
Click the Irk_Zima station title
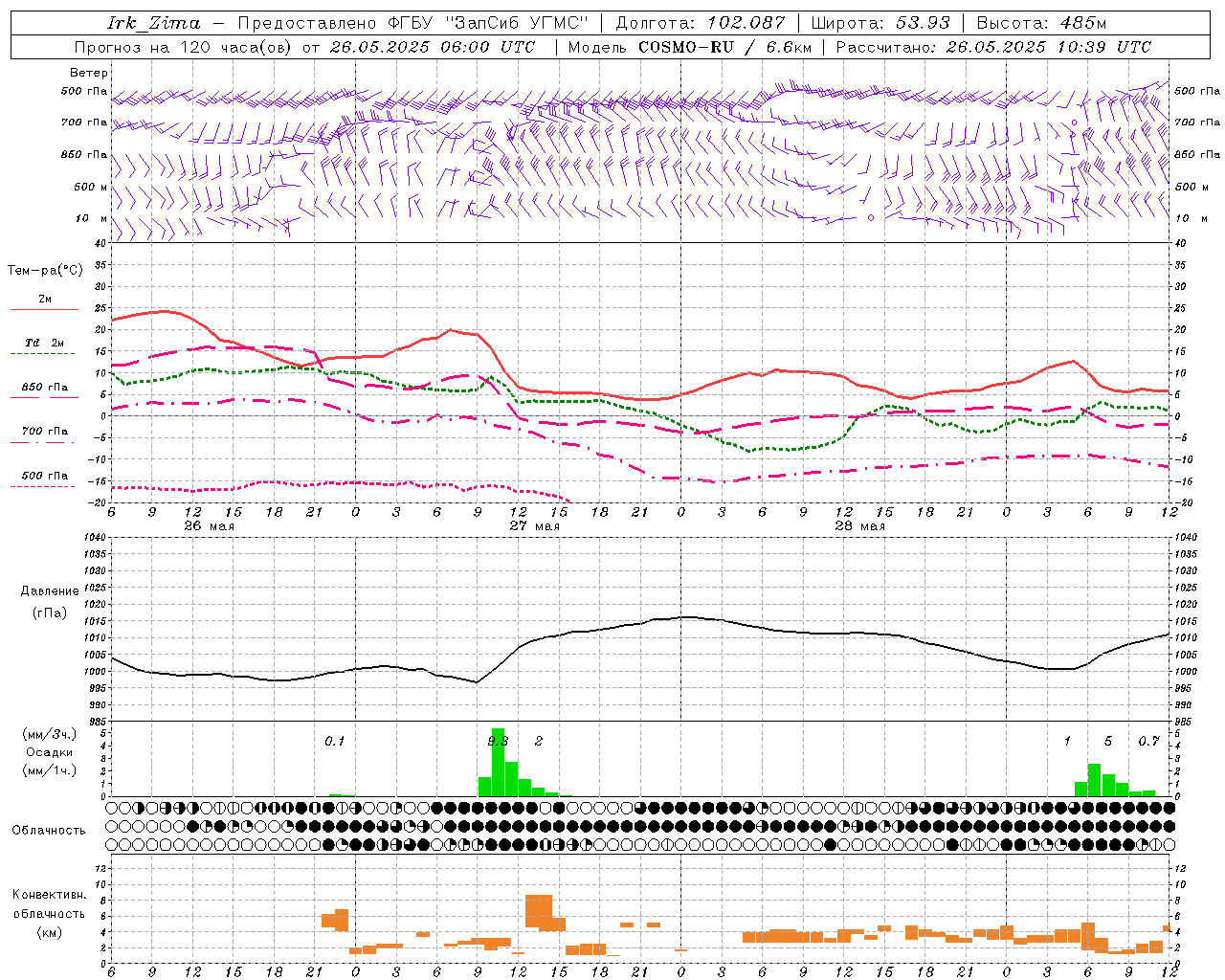click(154, 23)
